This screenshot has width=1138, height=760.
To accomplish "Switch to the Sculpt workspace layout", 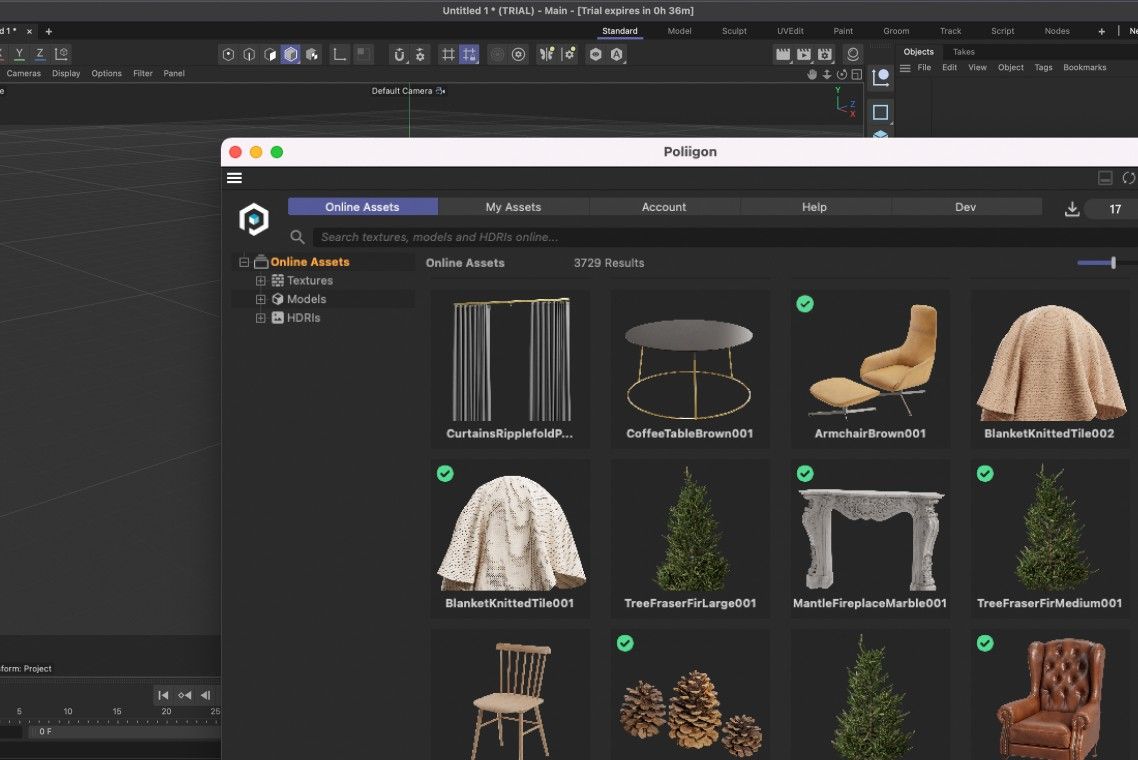I will coord(734,31).
